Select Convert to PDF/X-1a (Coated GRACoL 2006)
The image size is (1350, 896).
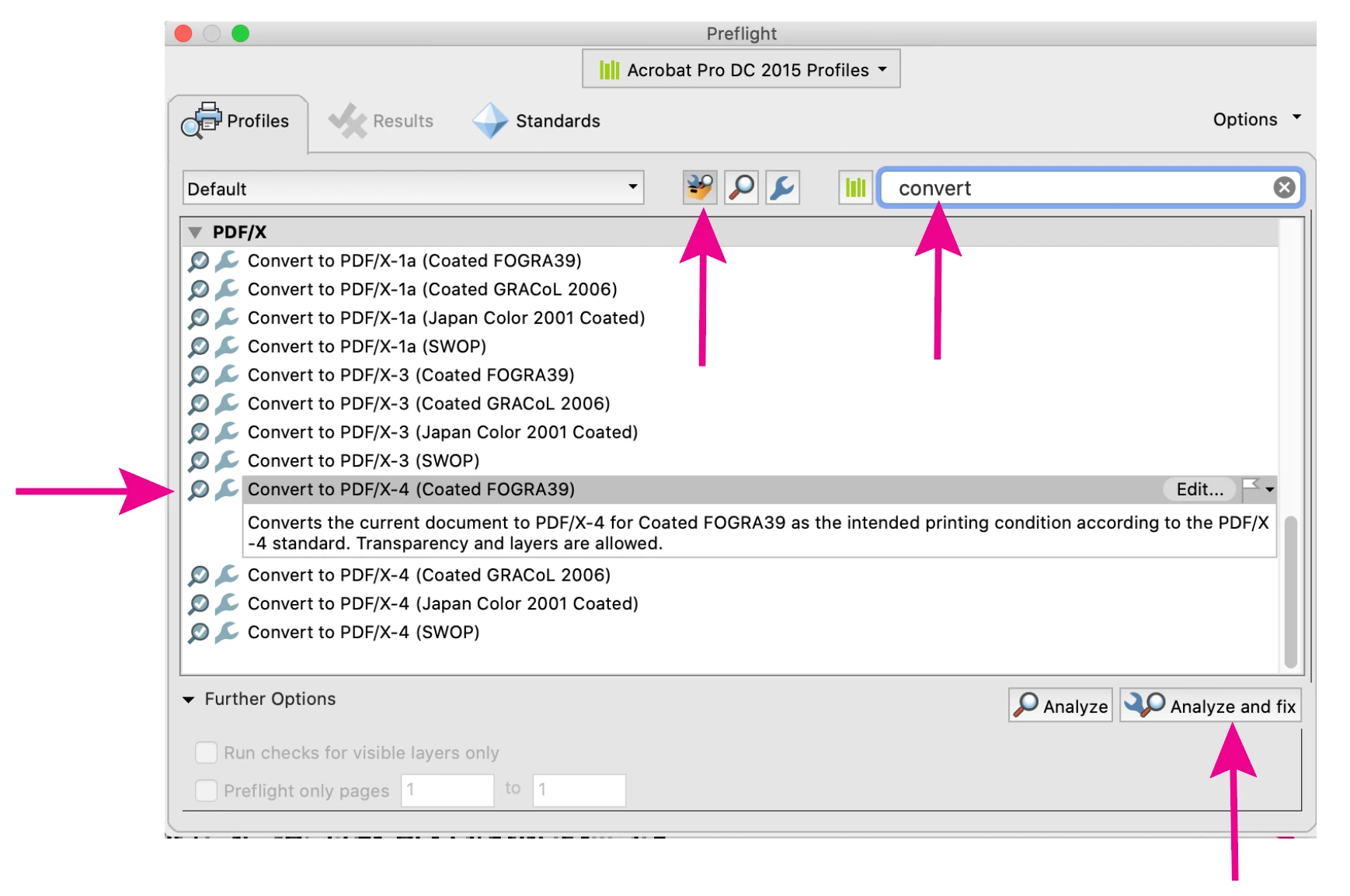tap(432, 290)
